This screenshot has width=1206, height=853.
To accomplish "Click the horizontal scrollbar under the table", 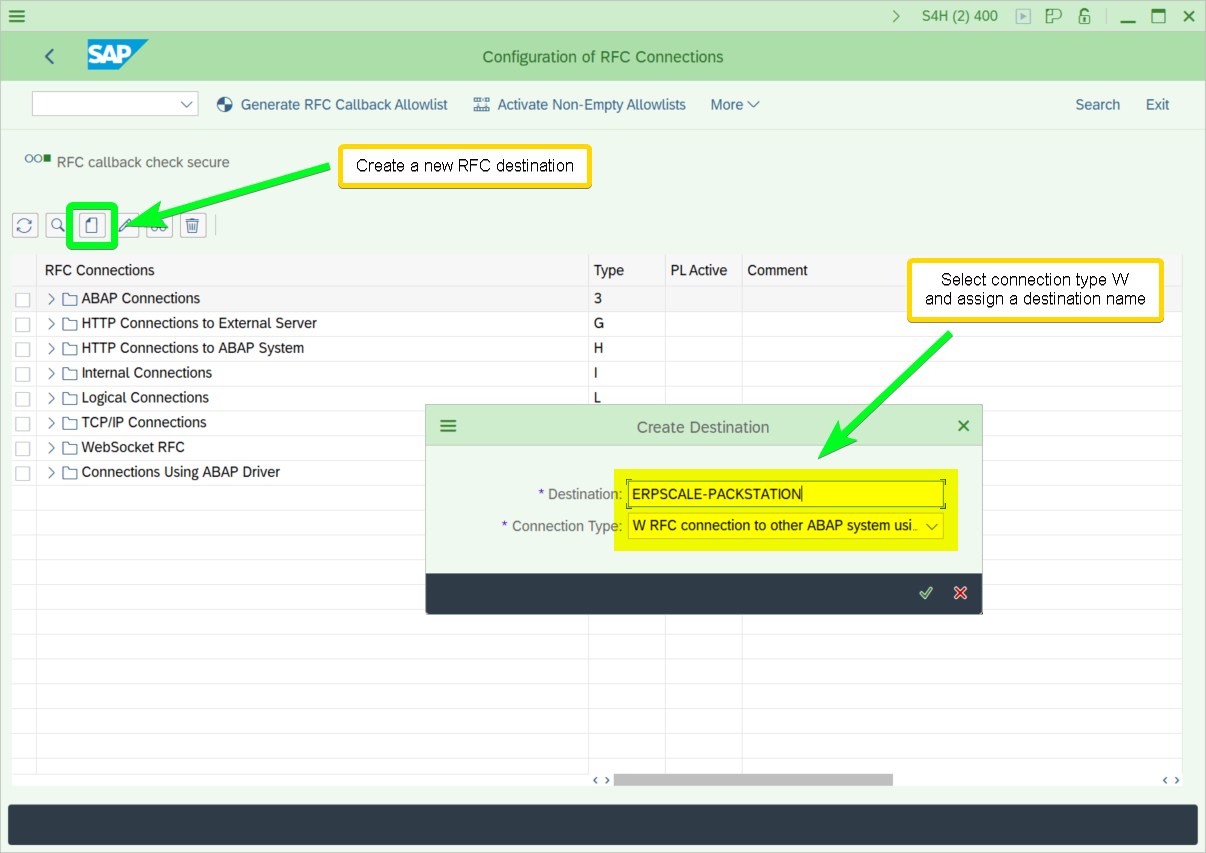I will [x=752, y=780].
